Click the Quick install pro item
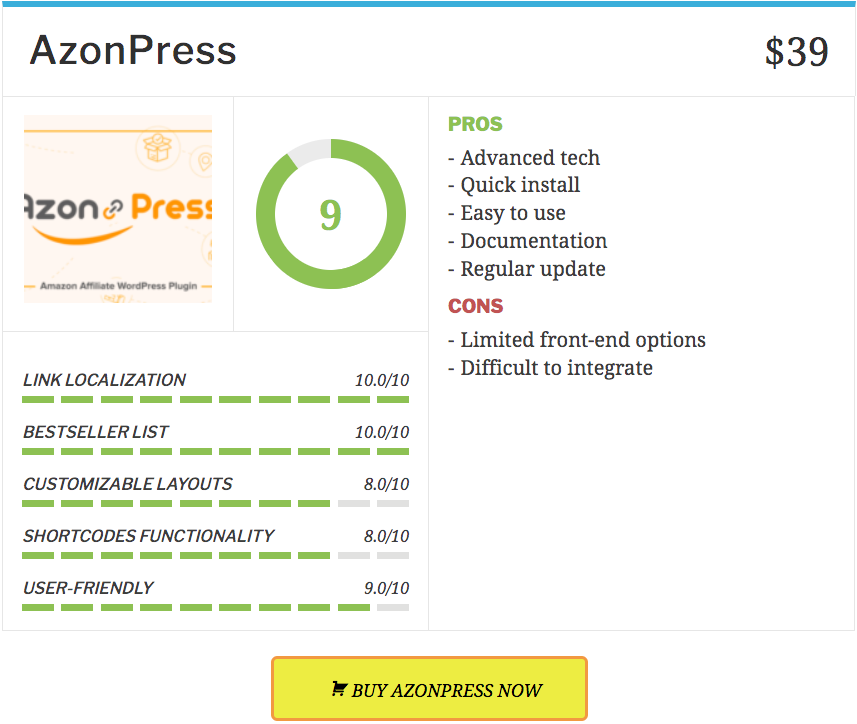Image resolution: width=857 pixels, height=724 pixels. [514, 185]
